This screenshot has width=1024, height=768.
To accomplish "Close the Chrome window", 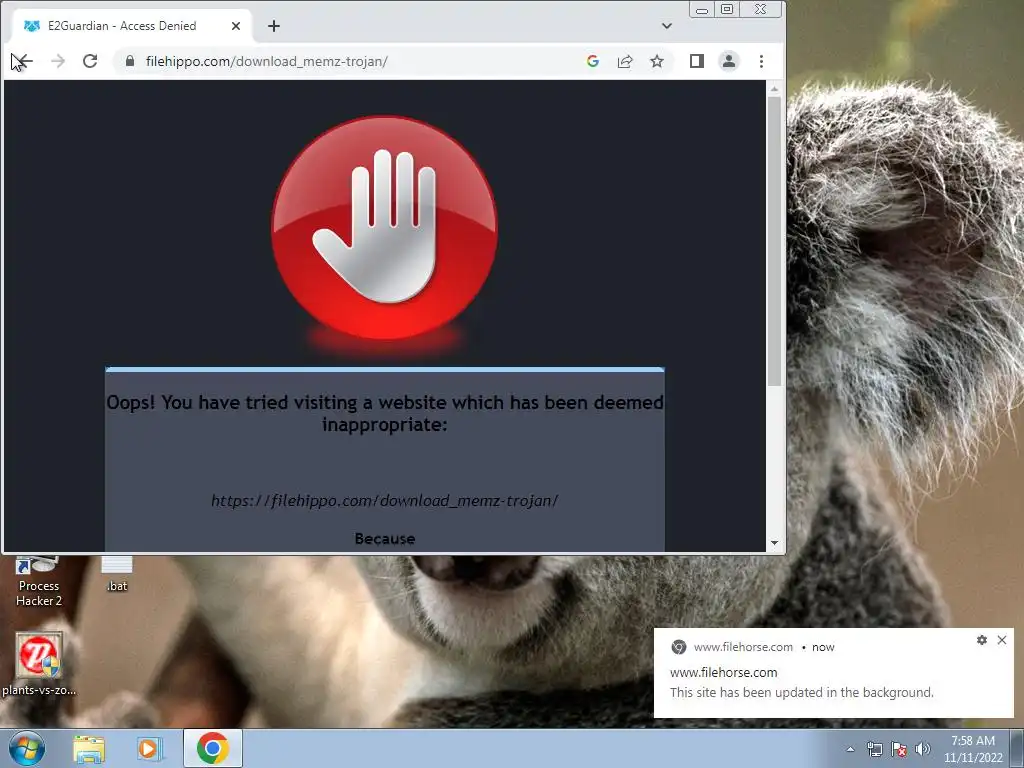I will pos(761,9).
